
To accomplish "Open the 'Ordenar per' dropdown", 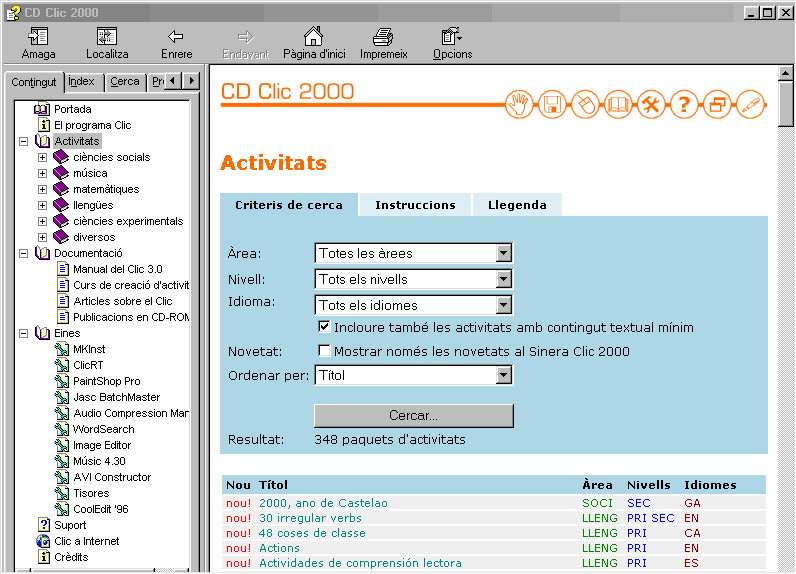I will (503, 376).
